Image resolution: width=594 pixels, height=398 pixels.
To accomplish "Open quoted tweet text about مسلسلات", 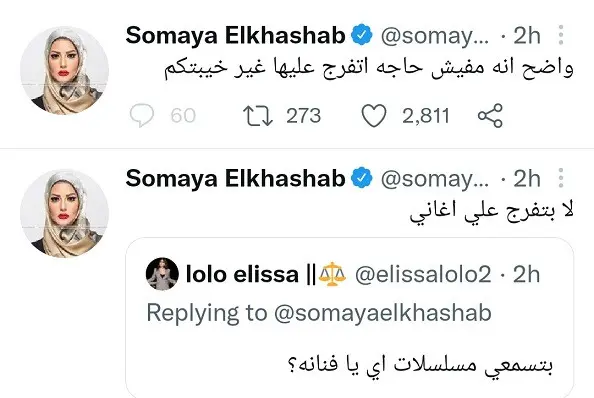I will click(x=421, y=366).
